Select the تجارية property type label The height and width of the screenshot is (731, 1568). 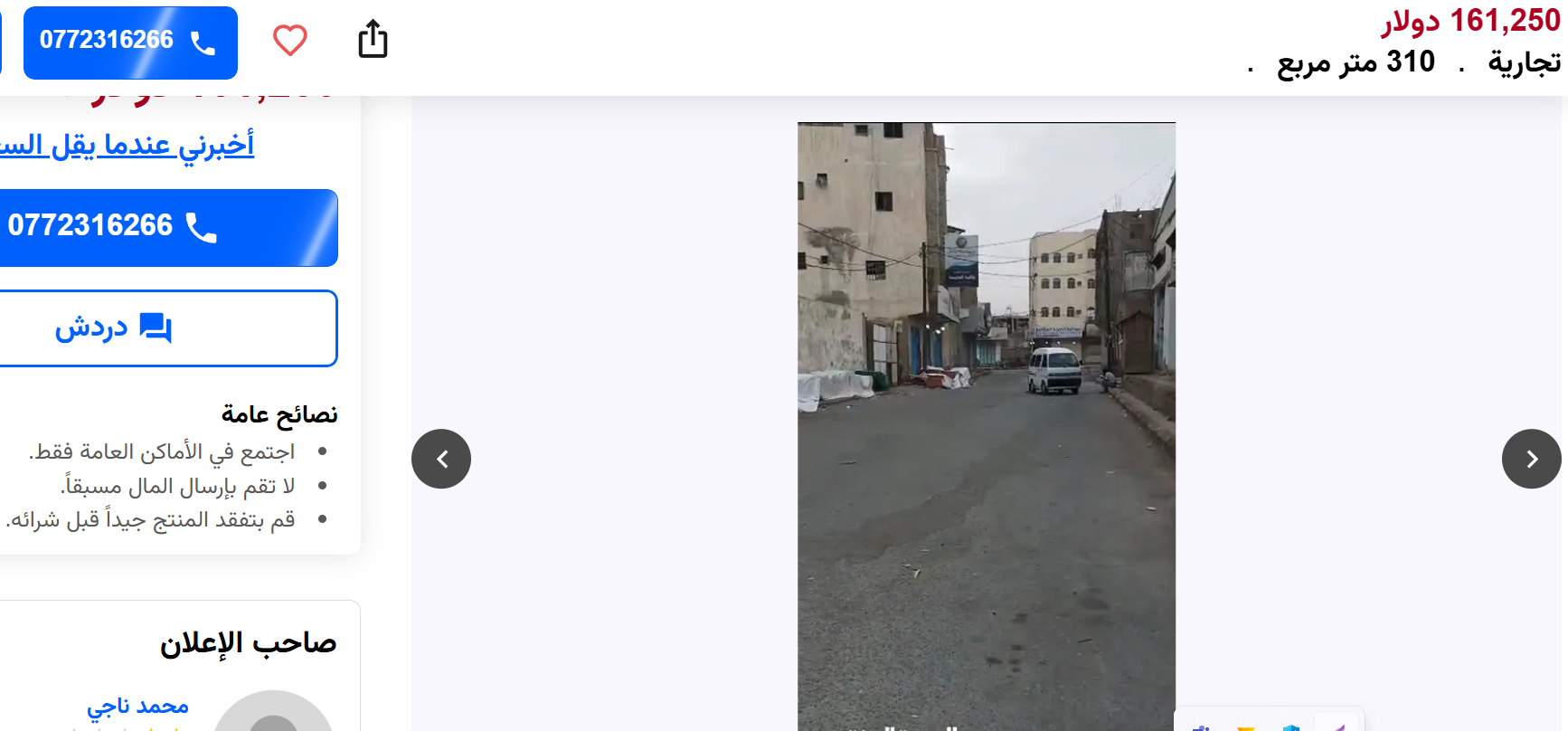[x=1525, y=62]
